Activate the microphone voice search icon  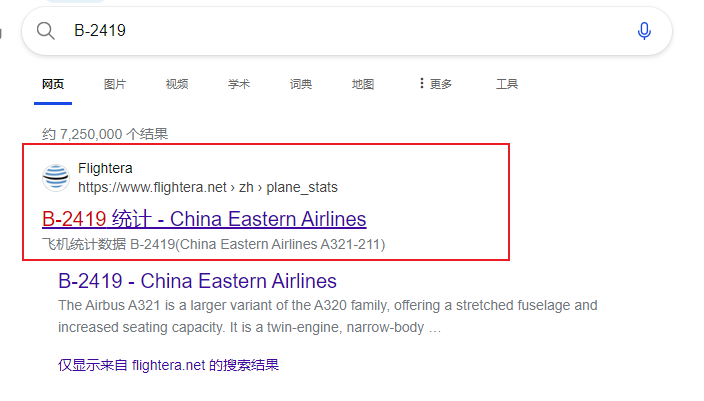click(x=644, y=31)
